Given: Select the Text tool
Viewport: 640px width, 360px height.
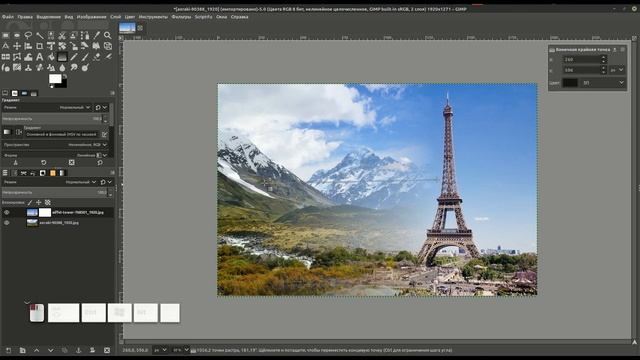Looking at the screenshot, I should click(x=40, y=57).
